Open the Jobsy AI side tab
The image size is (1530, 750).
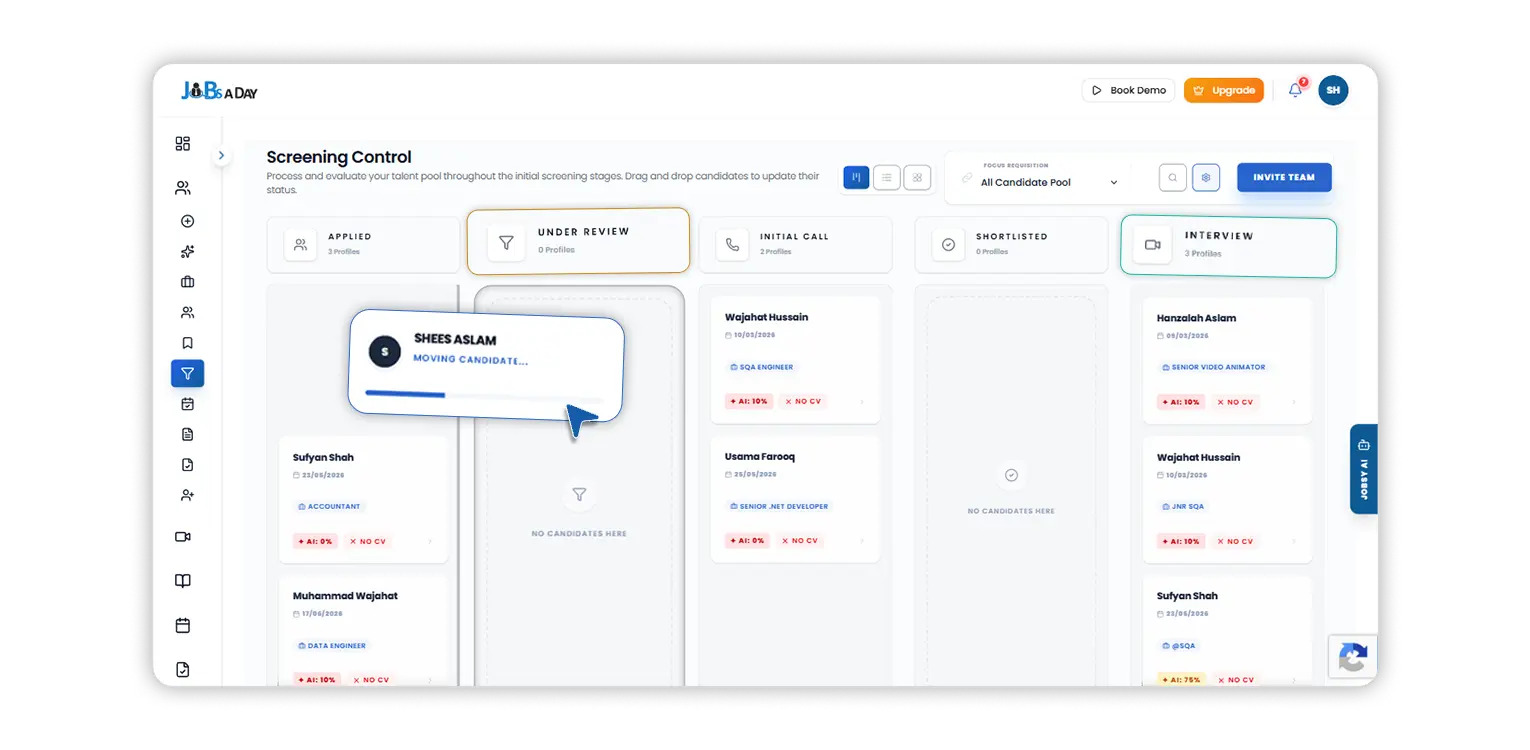click(x=1364, y=469)
